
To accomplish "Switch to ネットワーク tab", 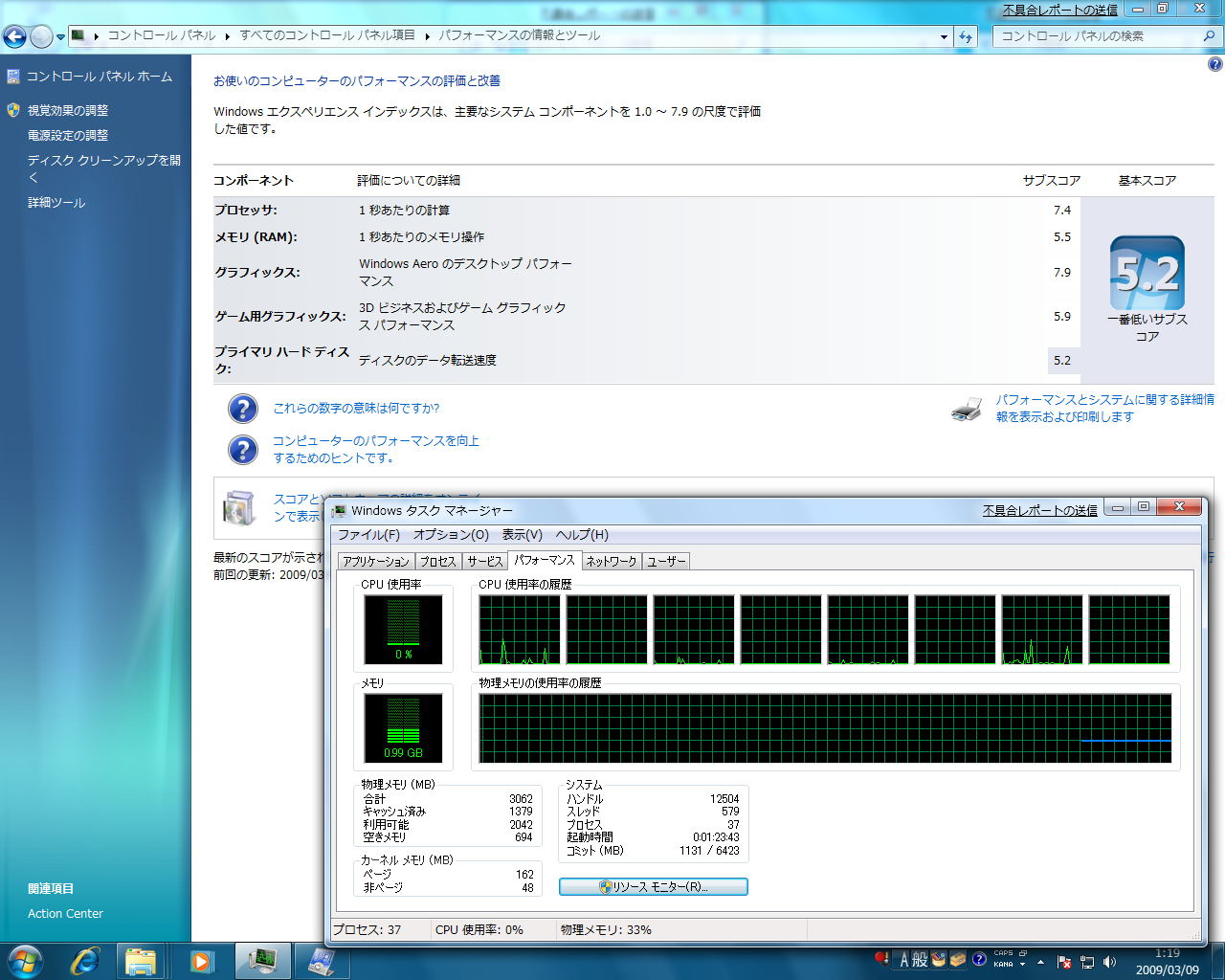I will point(612,562).
